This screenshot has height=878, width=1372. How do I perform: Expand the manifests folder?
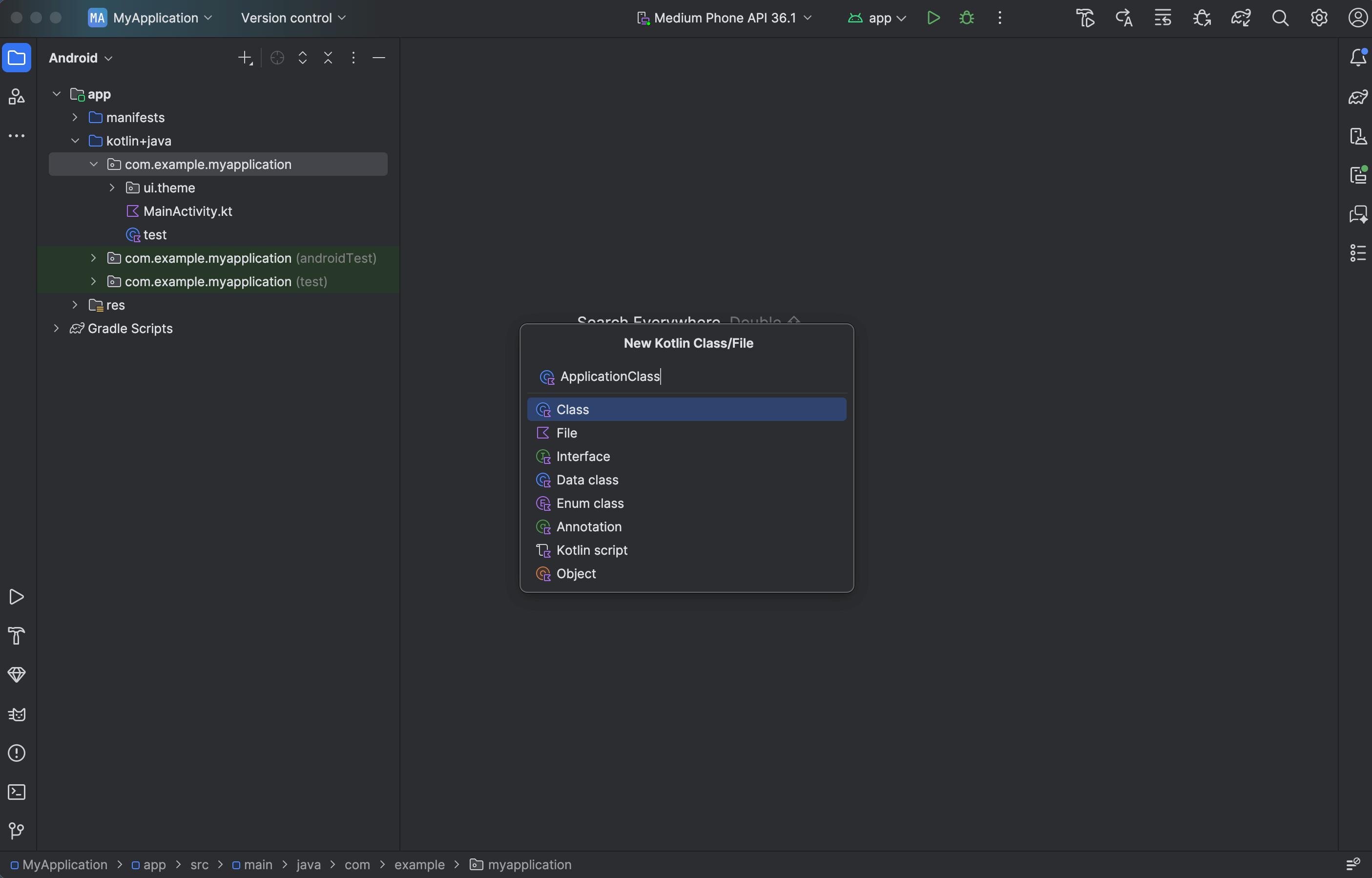tap(75, 118)
